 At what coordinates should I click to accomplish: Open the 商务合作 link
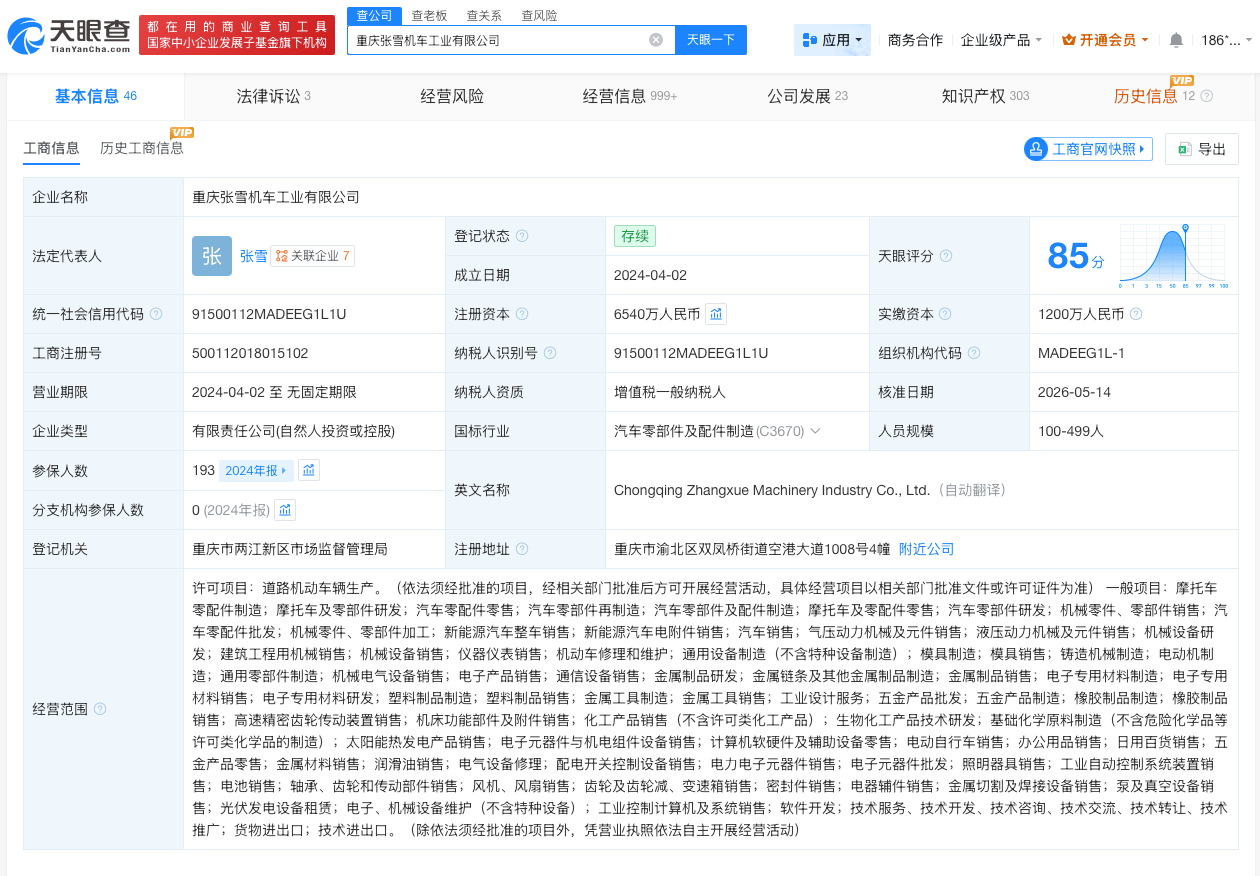coord(915,40)
